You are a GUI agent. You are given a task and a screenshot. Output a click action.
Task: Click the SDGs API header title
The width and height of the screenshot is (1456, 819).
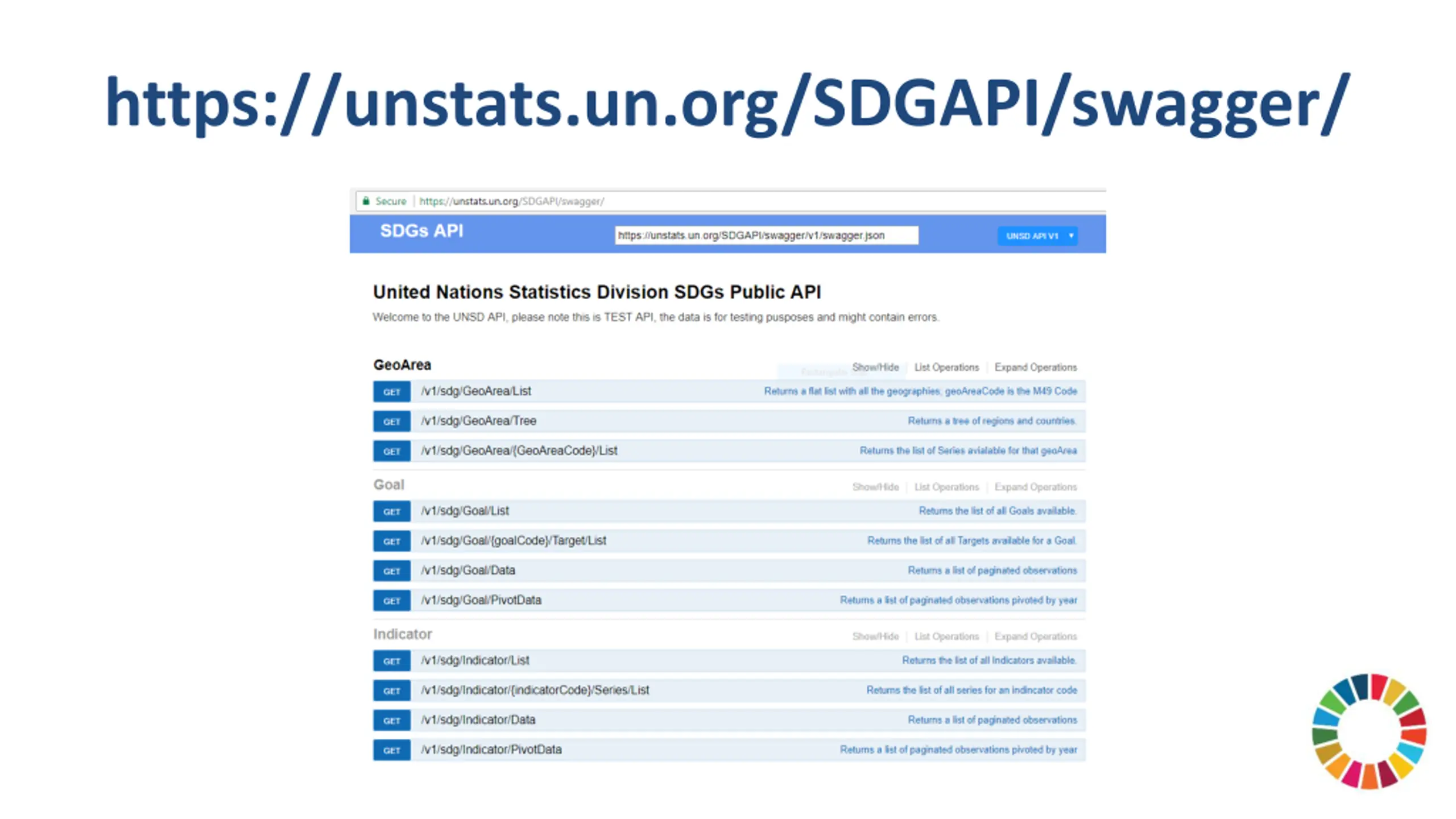coord(421,231)
